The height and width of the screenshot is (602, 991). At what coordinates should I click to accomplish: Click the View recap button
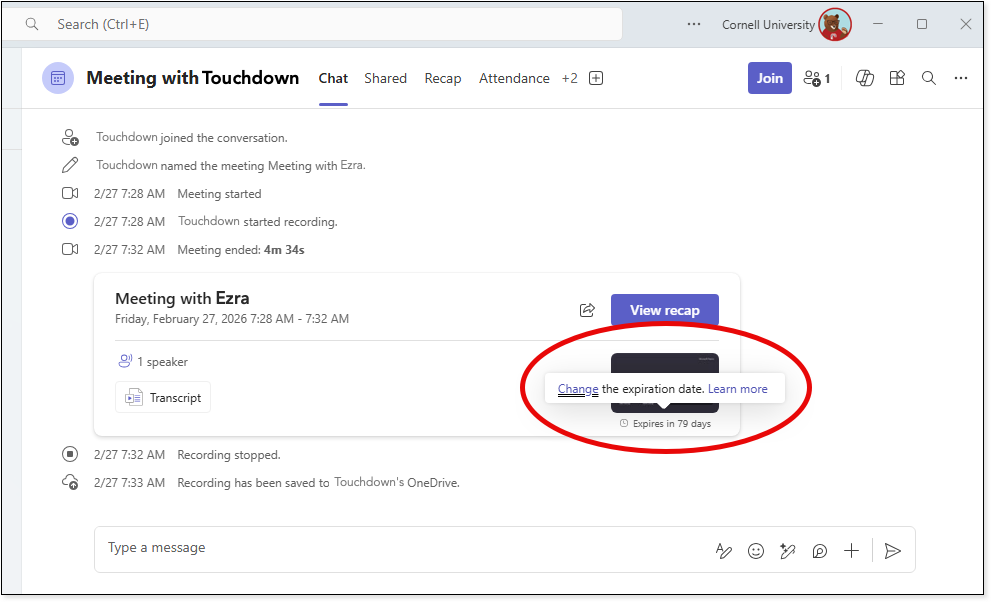[x=664, y=310]
